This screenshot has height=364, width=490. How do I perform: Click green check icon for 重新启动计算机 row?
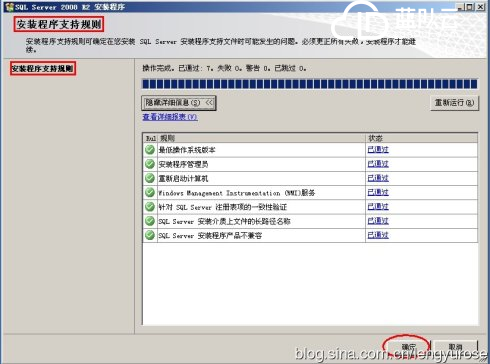click(150, 178)
